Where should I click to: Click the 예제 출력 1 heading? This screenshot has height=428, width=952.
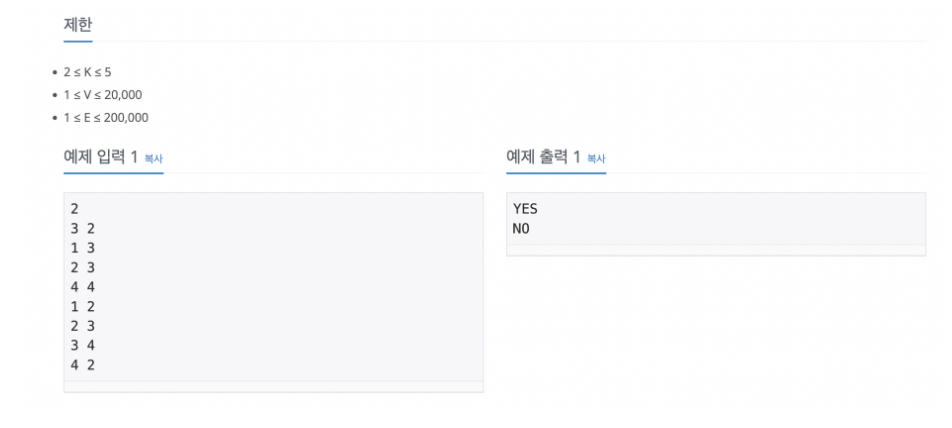(543, 157)
